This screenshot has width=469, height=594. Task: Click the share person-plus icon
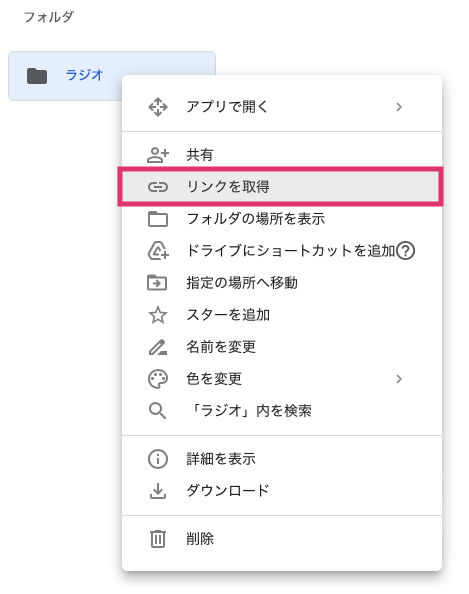[x=158, y=155]
